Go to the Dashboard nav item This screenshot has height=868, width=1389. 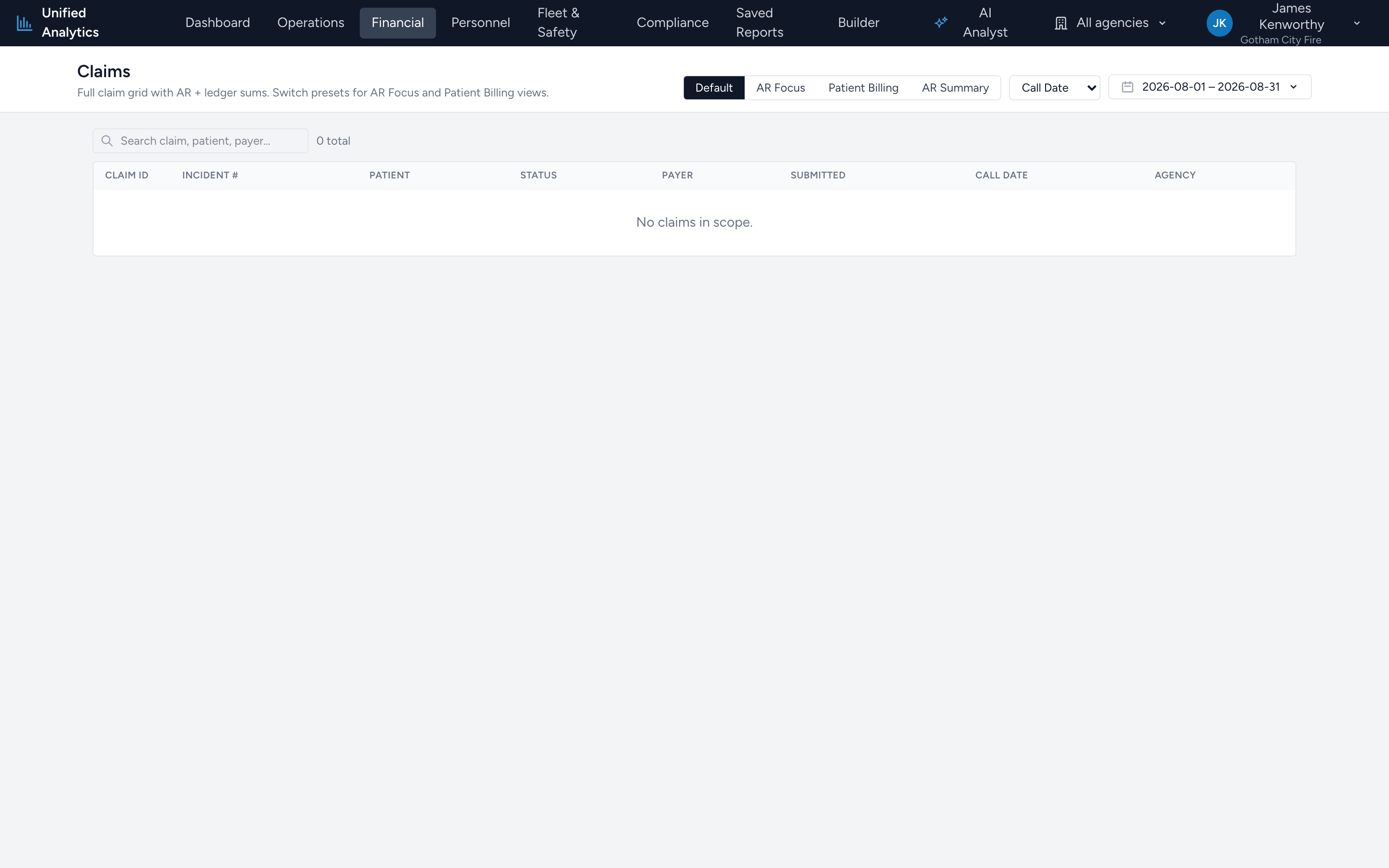tap(218, 23)
